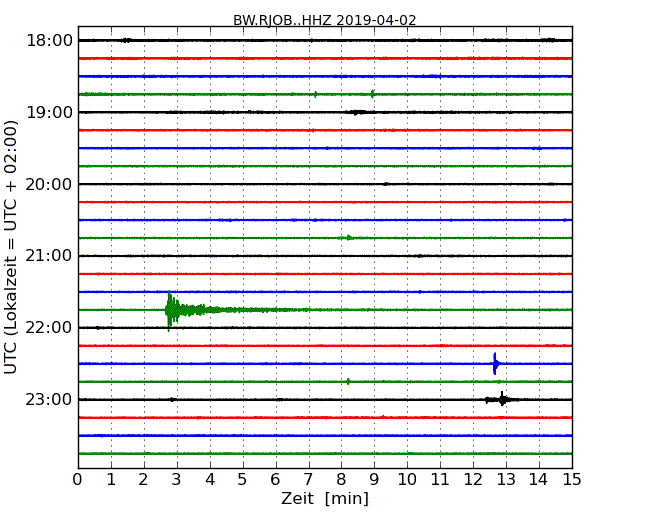
Task: Click the green blip near minute 8 on 20:45 trace
Action: point(349,238)
